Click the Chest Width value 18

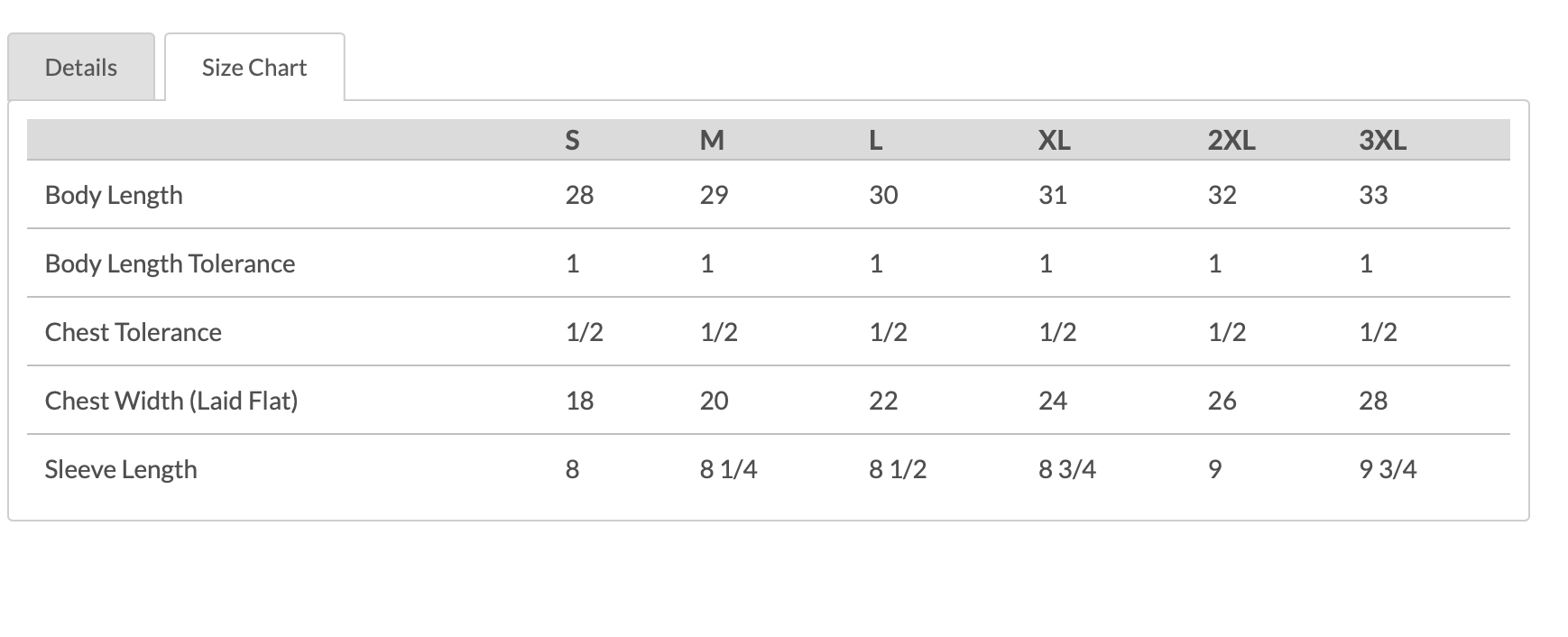(x=579, y=401)
